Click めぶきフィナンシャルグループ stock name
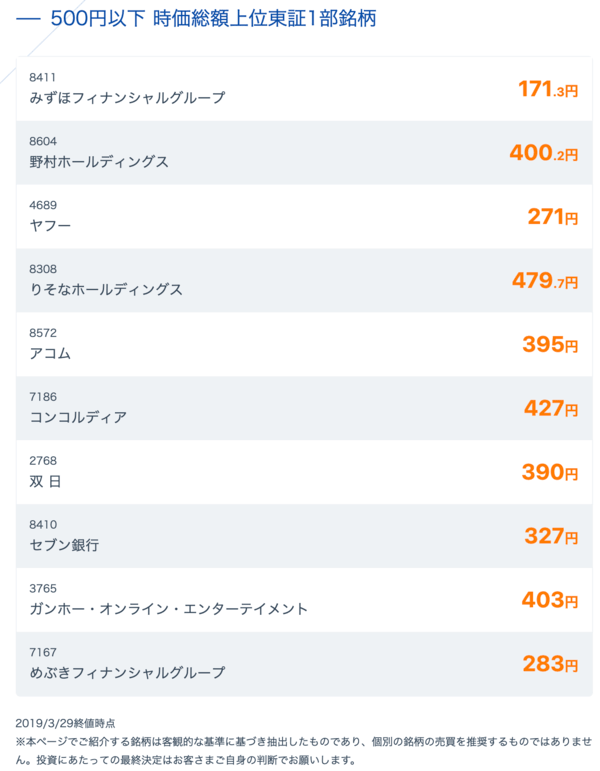This screenshot has height=771, width=600. [x=127, y=673]
